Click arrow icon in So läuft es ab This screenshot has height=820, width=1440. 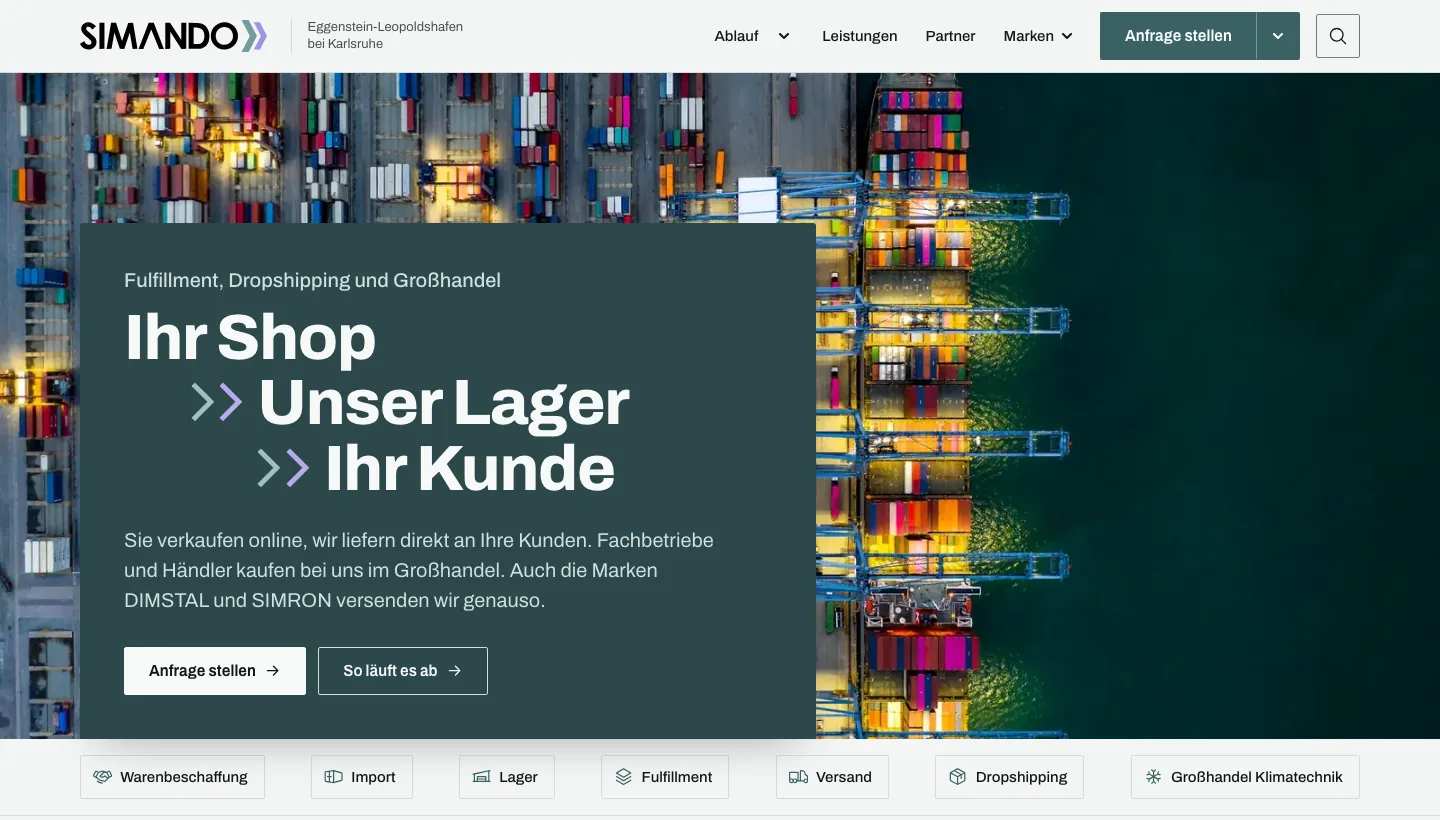pyautogui.click(x=454, y=671)
